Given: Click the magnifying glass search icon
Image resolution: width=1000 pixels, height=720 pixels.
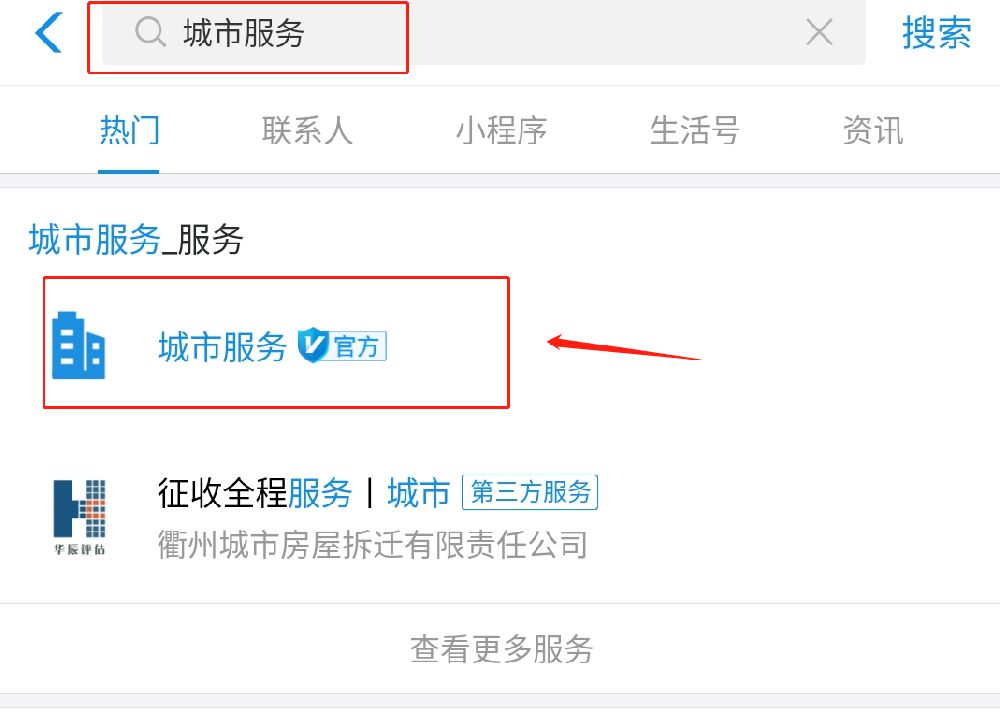Looking at the screenshot, I should click(151, 32).
